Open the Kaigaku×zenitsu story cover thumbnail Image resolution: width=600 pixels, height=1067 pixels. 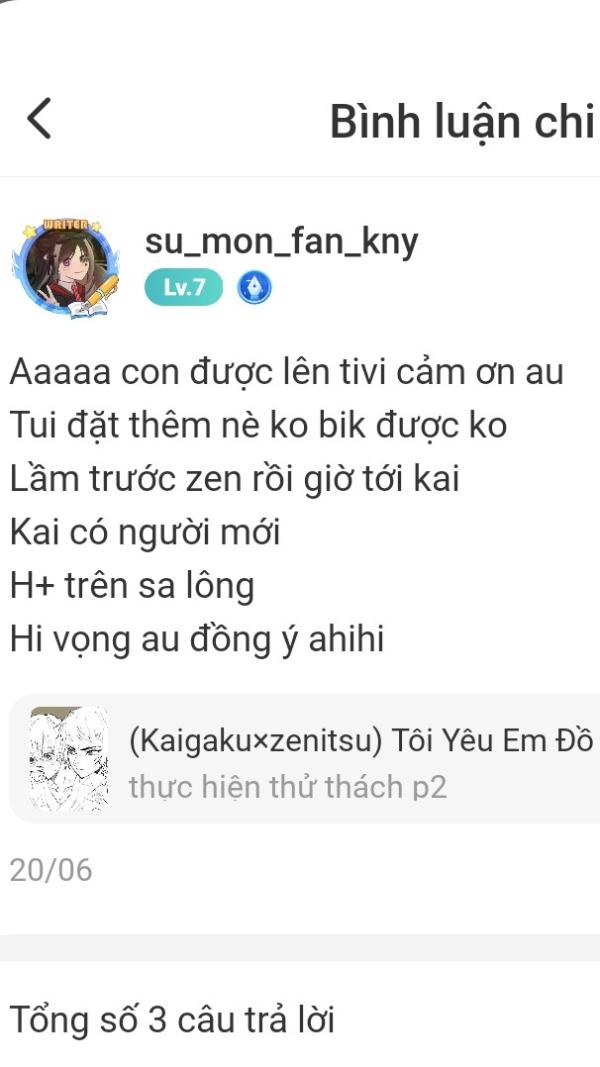coord(68,758)
